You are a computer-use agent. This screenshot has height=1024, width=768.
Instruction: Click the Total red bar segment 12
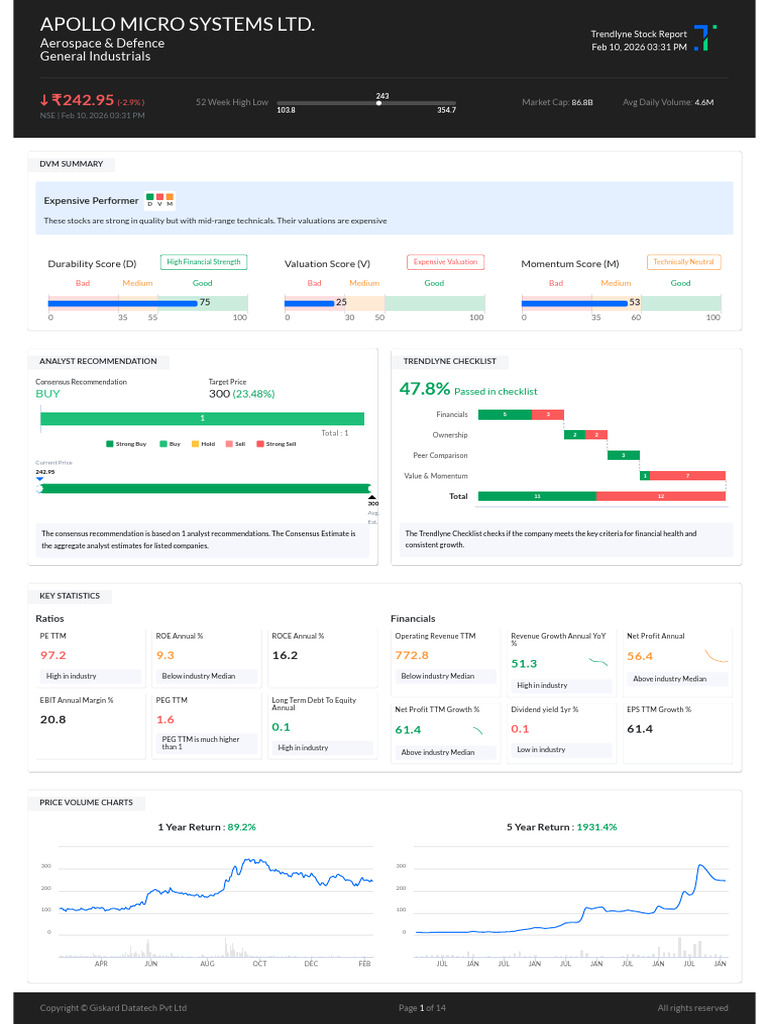tap(661, 496)
